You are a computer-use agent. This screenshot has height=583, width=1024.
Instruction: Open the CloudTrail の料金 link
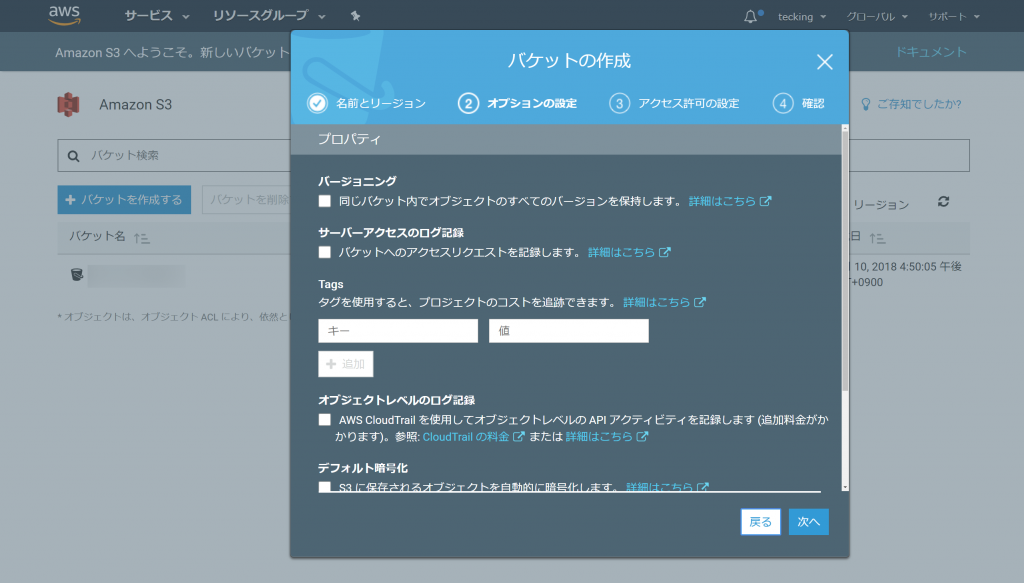466,436
